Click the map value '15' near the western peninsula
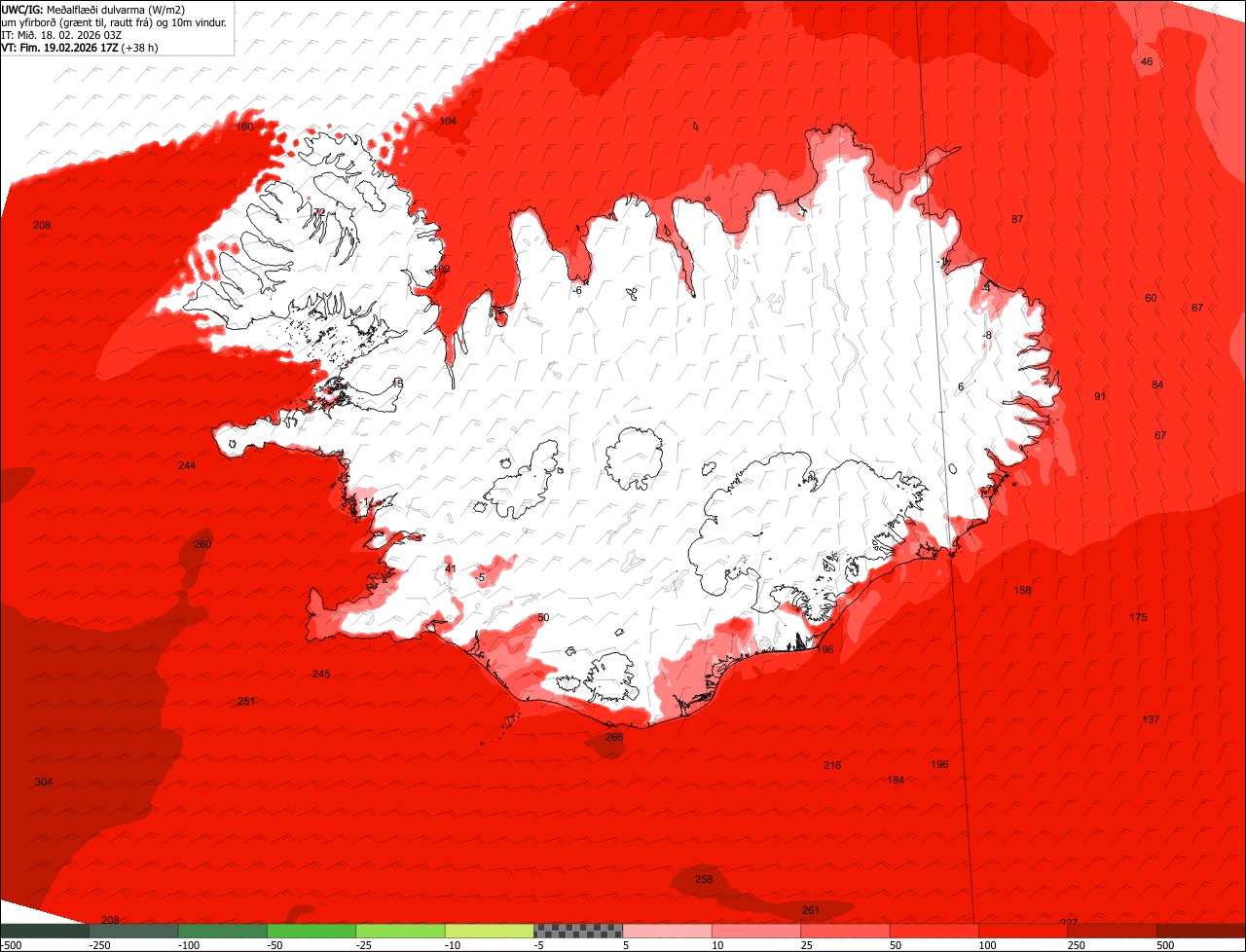 pyautogui.click(x=397, y=384)
